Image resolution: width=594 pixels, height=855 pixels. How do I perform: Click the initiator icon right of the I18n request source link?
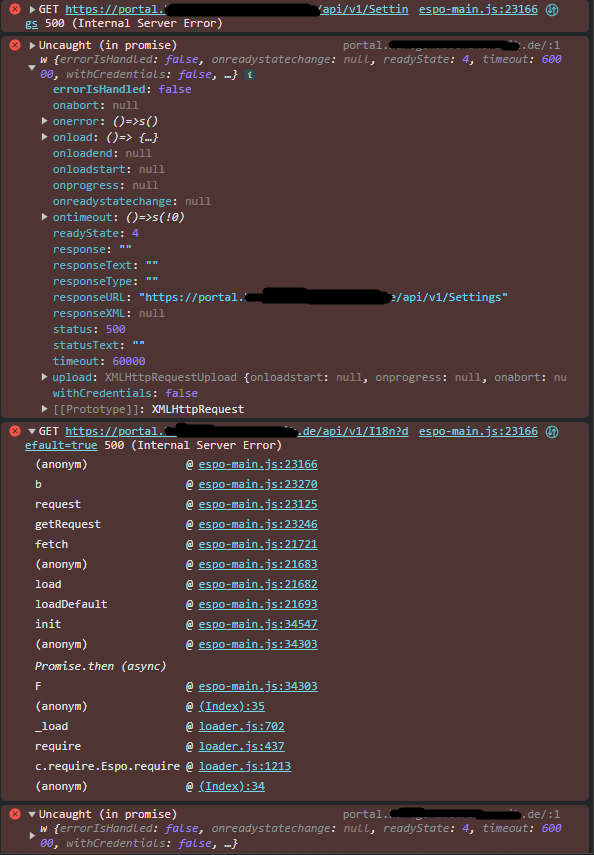(x=552, y=432)
